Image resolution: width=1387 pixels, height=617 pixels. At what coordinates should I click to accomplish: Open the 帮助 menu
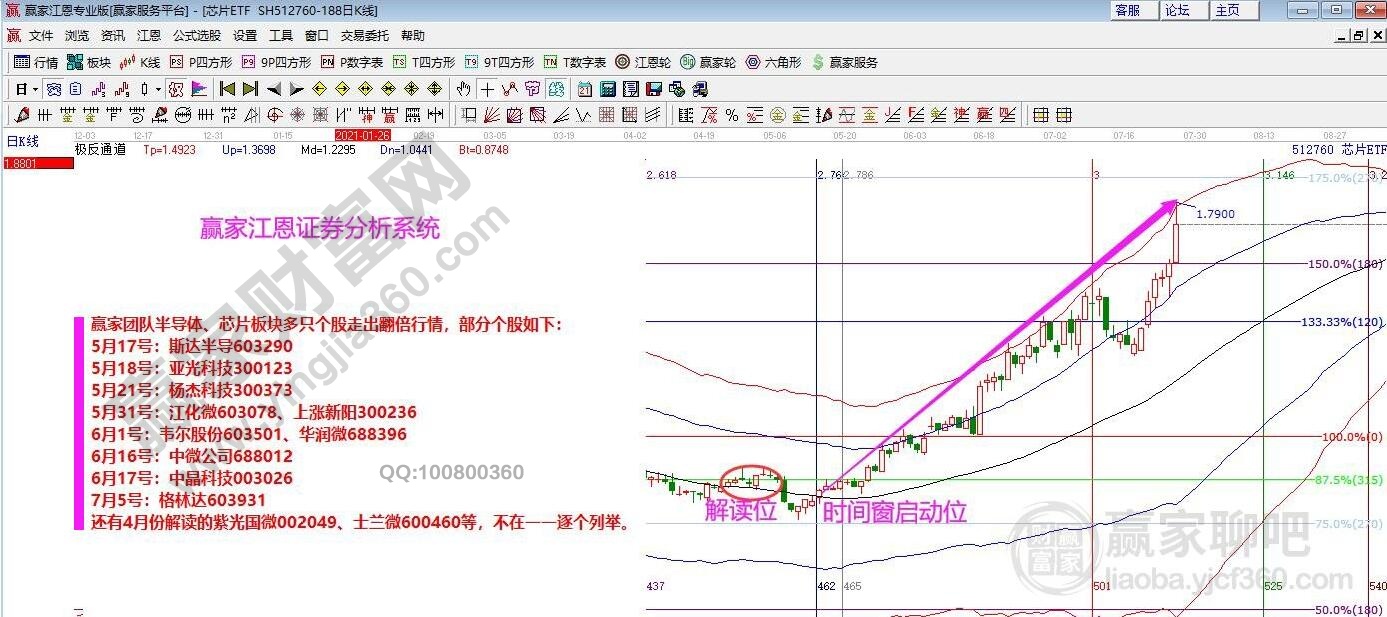click(413, 36)
